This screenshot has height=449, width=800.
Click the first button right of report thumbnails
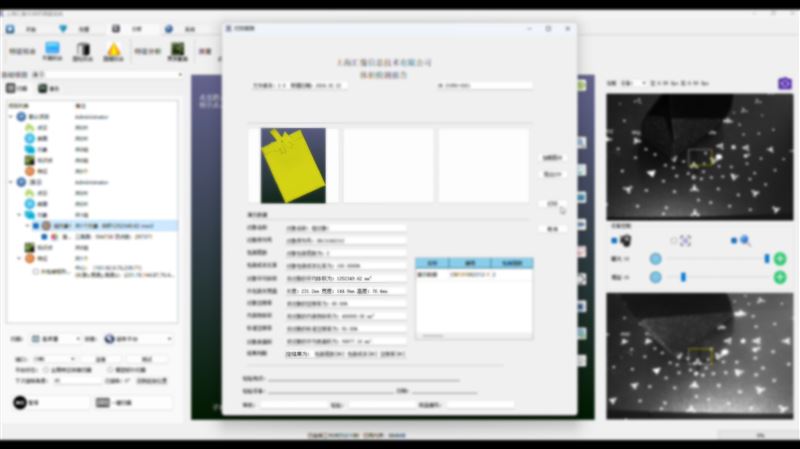click(552, 157)
